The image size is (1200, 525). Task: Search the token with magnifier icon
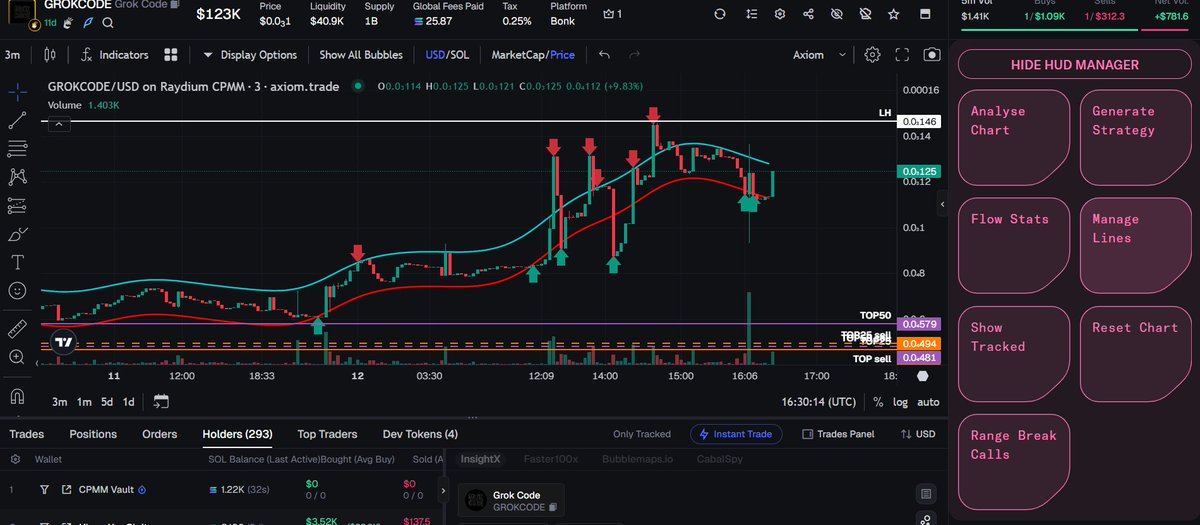(107, 22)
